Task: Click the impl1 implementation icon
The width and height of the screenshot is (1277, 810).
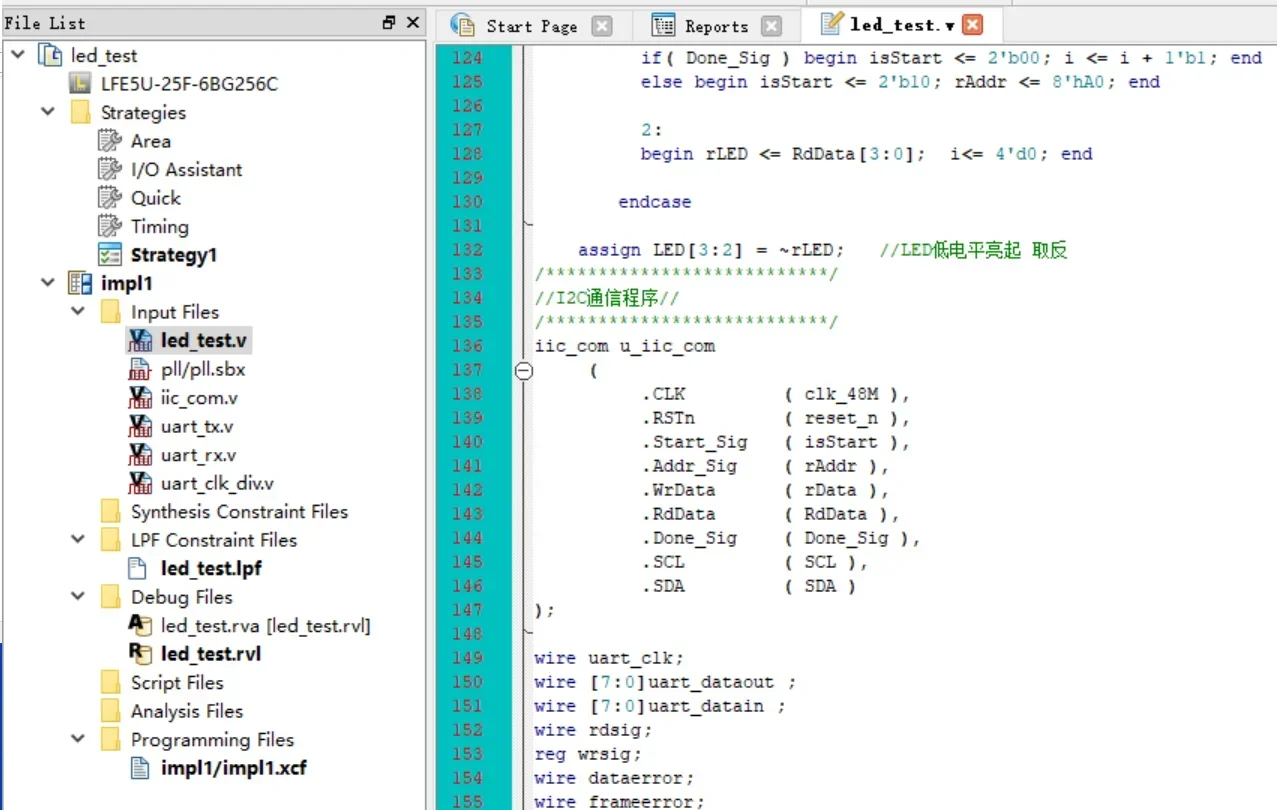Action: (x=80, y=283)
